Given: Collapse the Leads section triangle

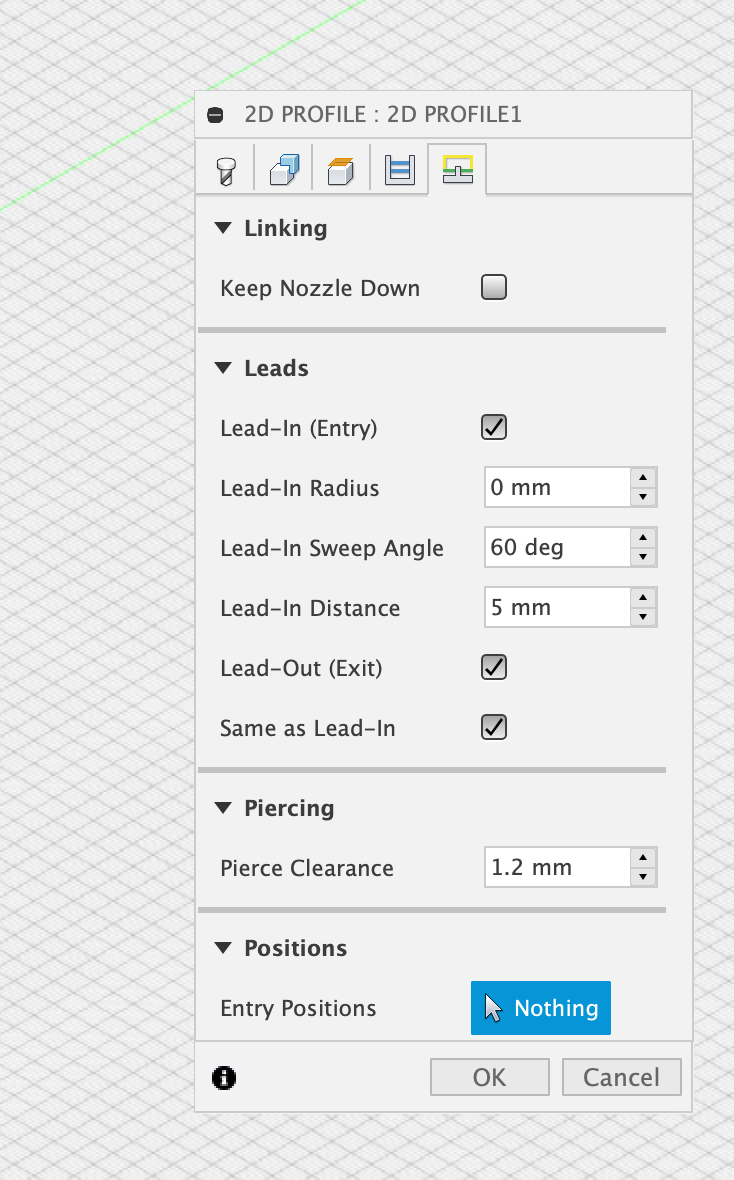Looking at the screenshot, I should (x=223, y=368).
